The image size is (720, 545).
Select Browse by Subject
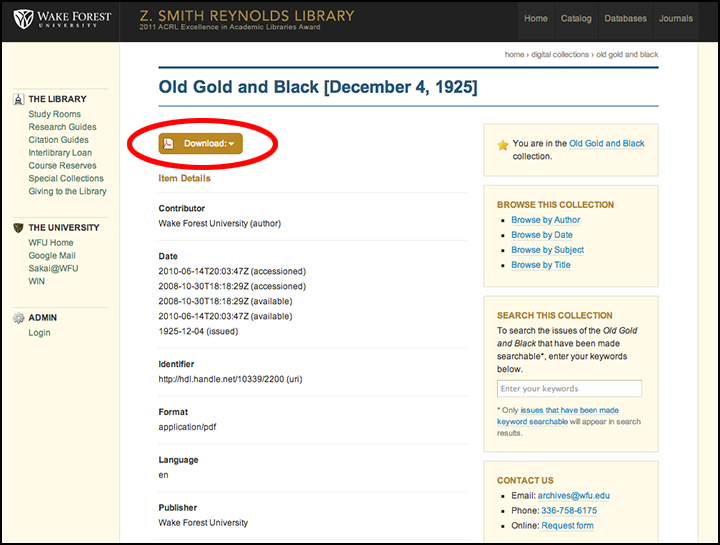click(547, 250)
